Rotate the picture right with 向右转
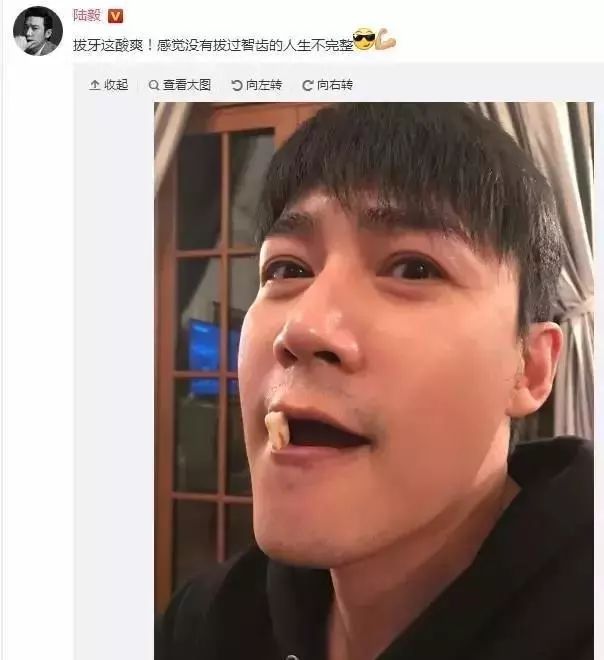This screenshot has width=604, height=660. click(x=335, y=85)
